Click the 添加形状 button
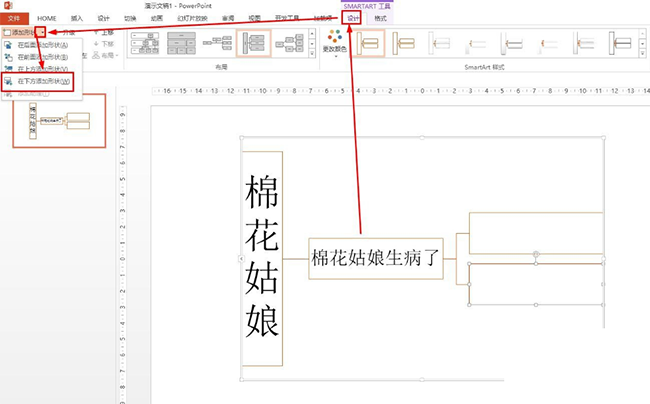The width and height of the screenshot is (650, 404). [18, 32]
